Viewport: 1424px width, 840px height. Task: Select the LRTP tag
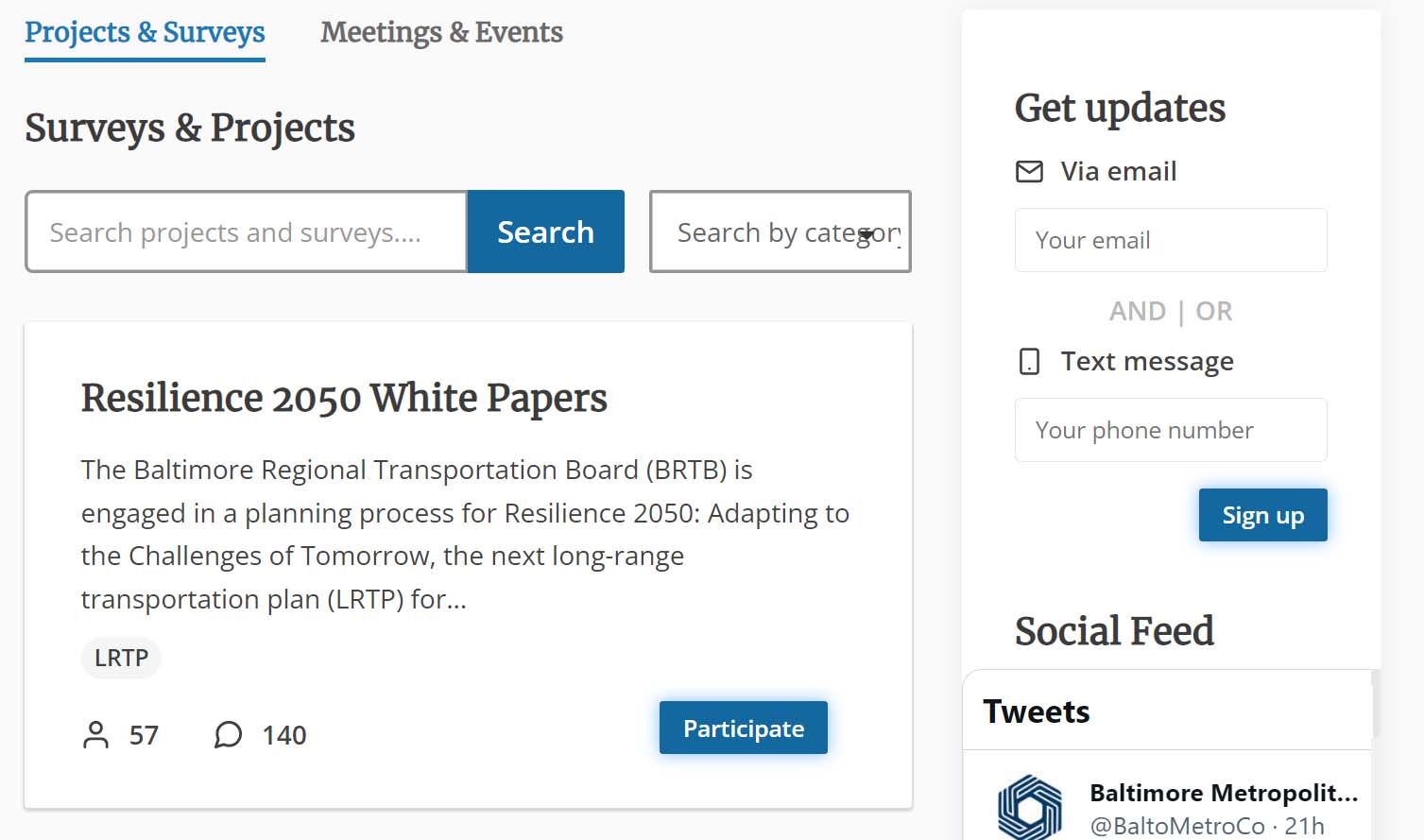(121, 659)
